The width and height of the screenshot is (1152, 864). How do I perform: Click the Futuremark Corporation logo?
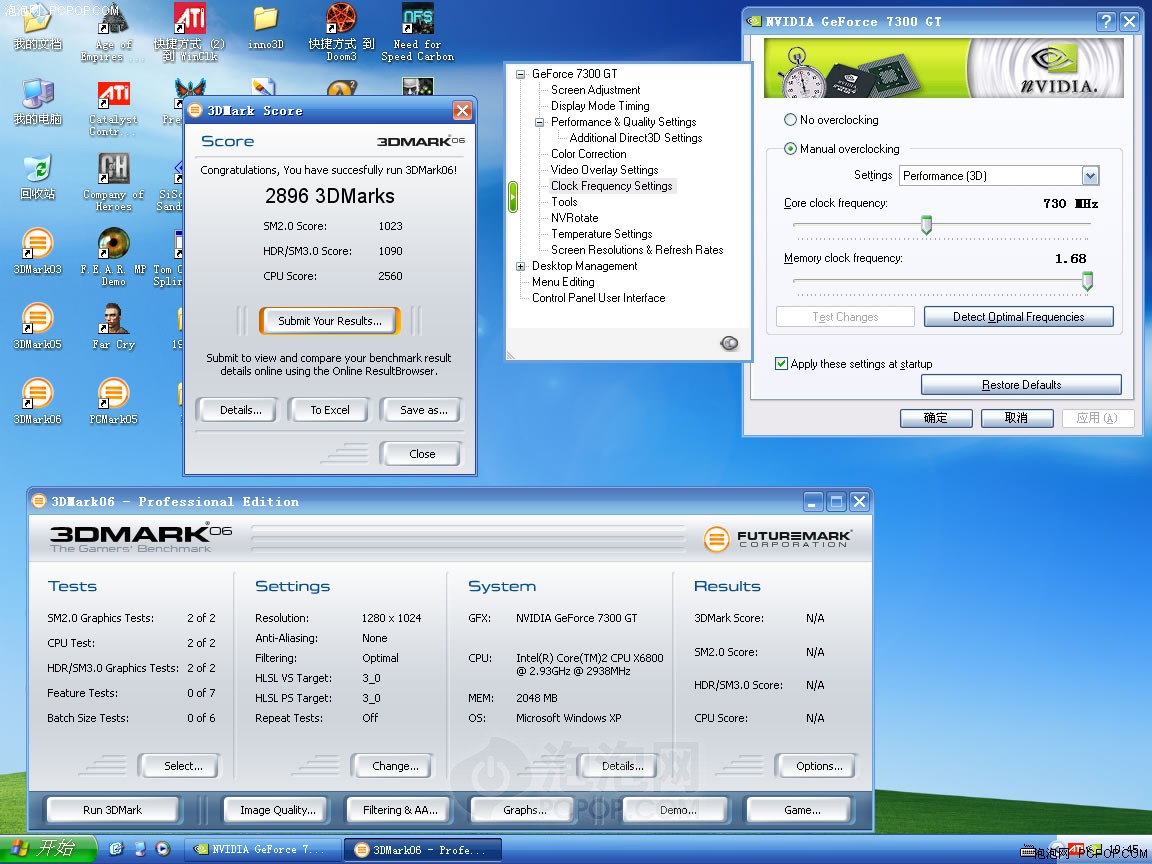click(x=777, y=539)
